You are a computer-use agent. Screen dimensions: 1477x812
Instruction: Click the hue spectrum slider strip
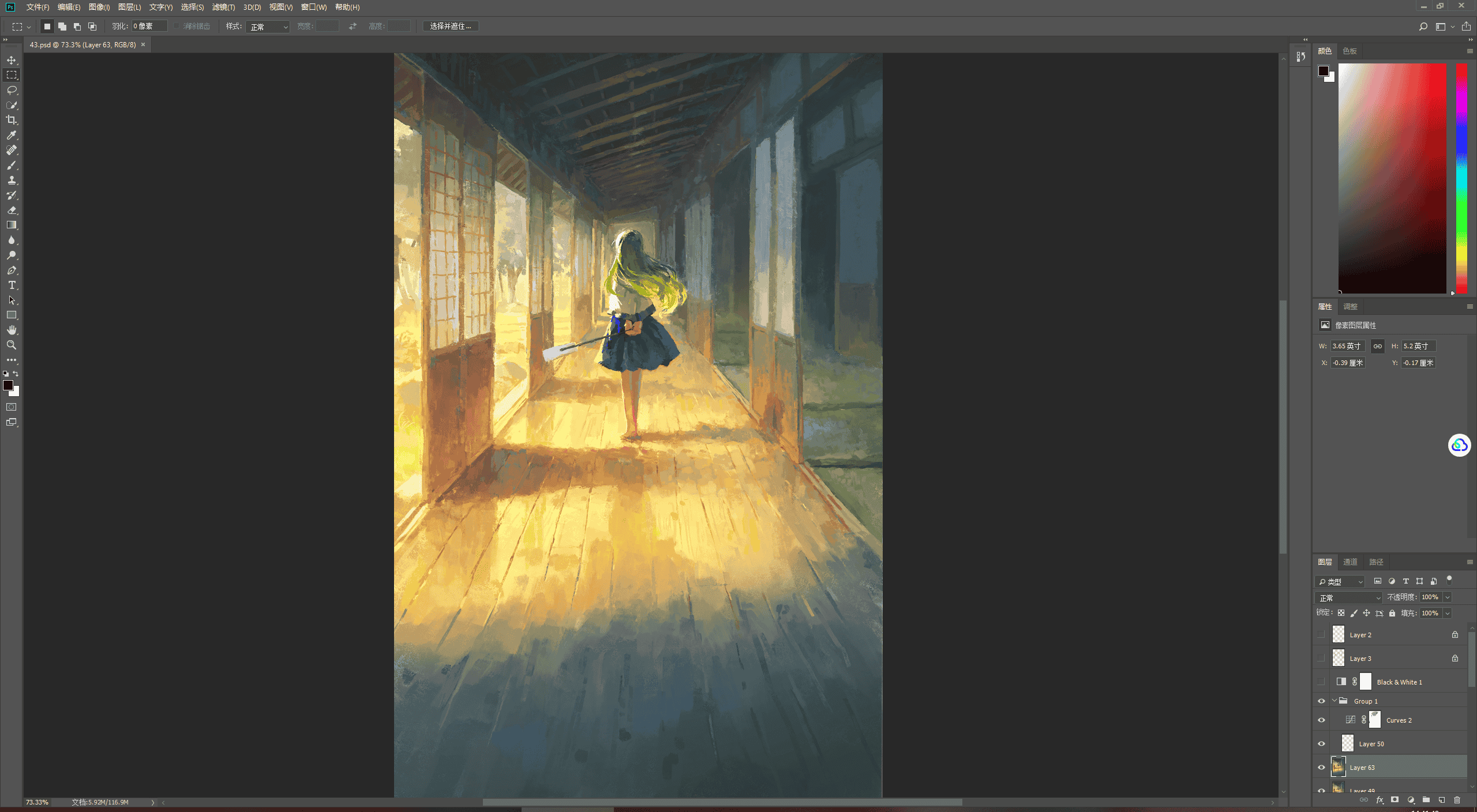click(1461, 178)
